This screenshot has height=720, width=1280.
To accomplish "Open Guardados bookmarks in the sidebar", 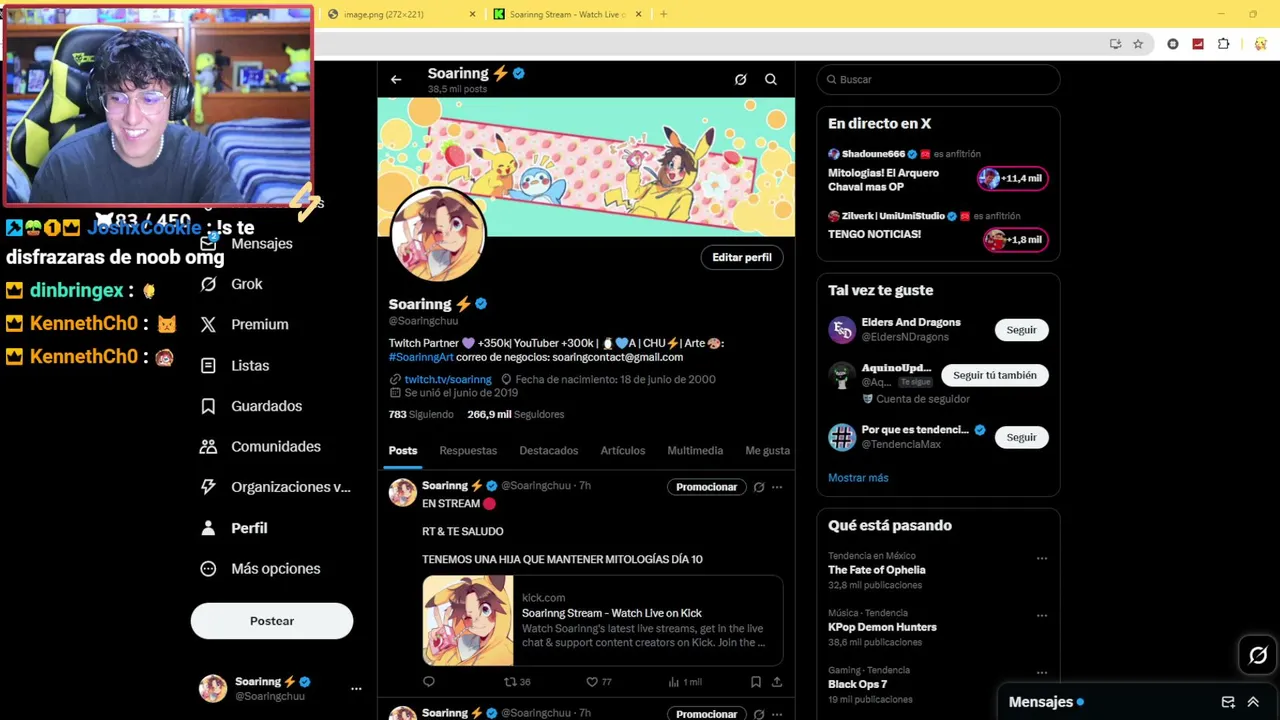I will pos(251,406).
